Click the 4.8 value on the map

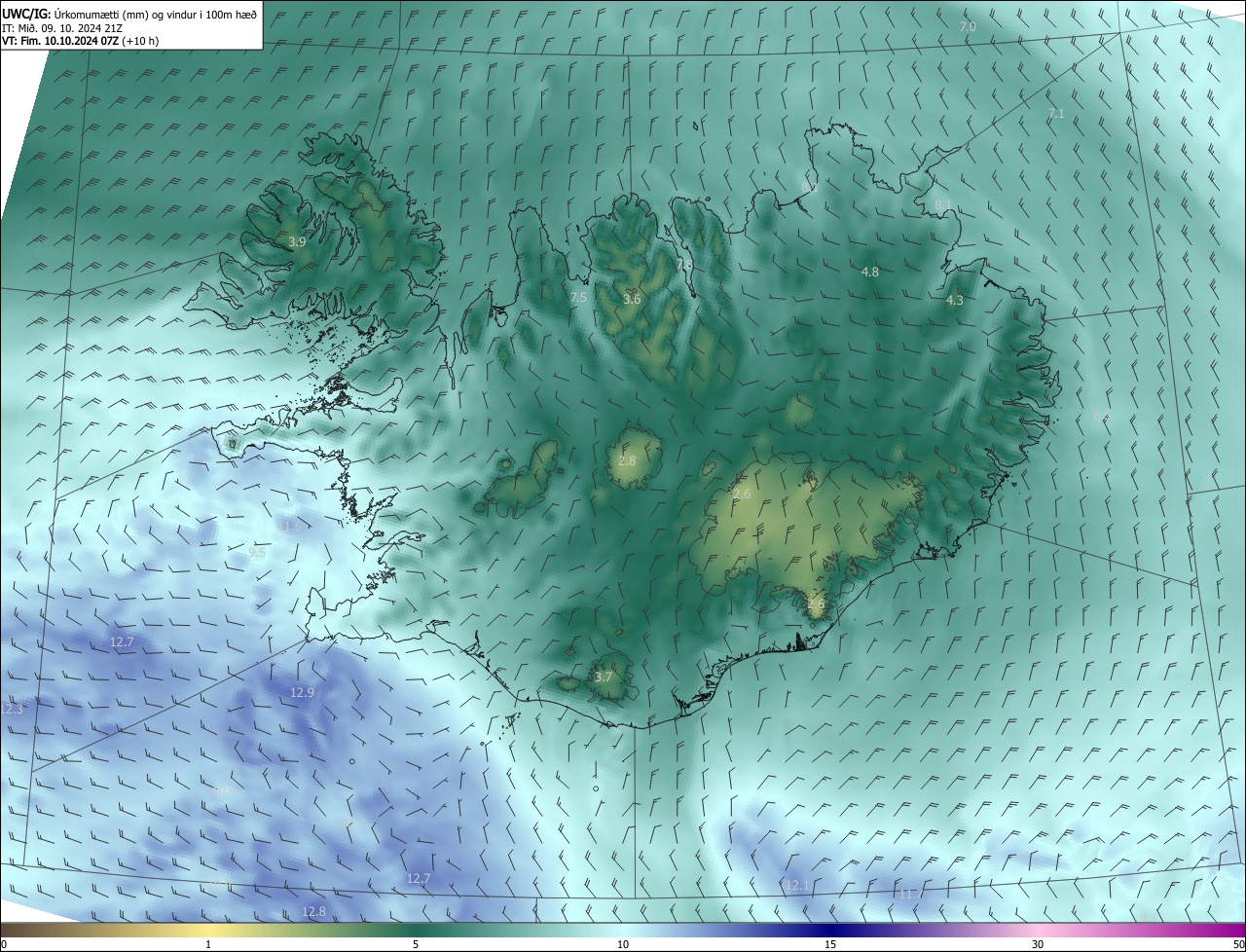coord(870,273)
